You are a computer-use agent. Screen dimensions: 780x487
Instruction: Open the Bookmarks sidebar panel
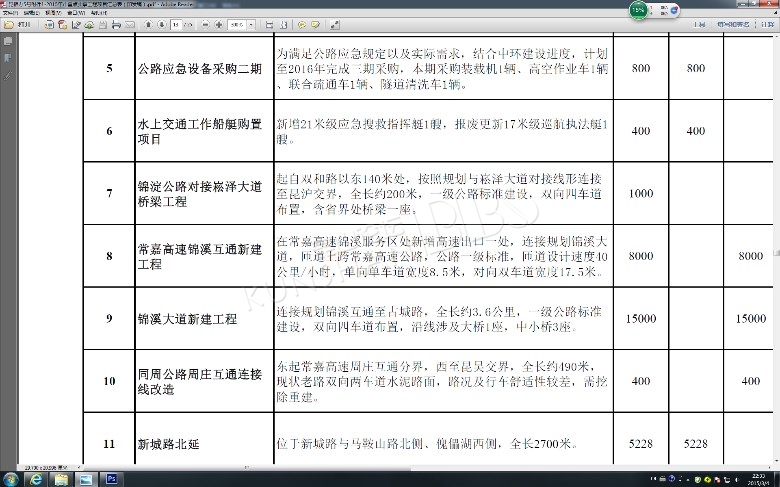pos(8,58)
